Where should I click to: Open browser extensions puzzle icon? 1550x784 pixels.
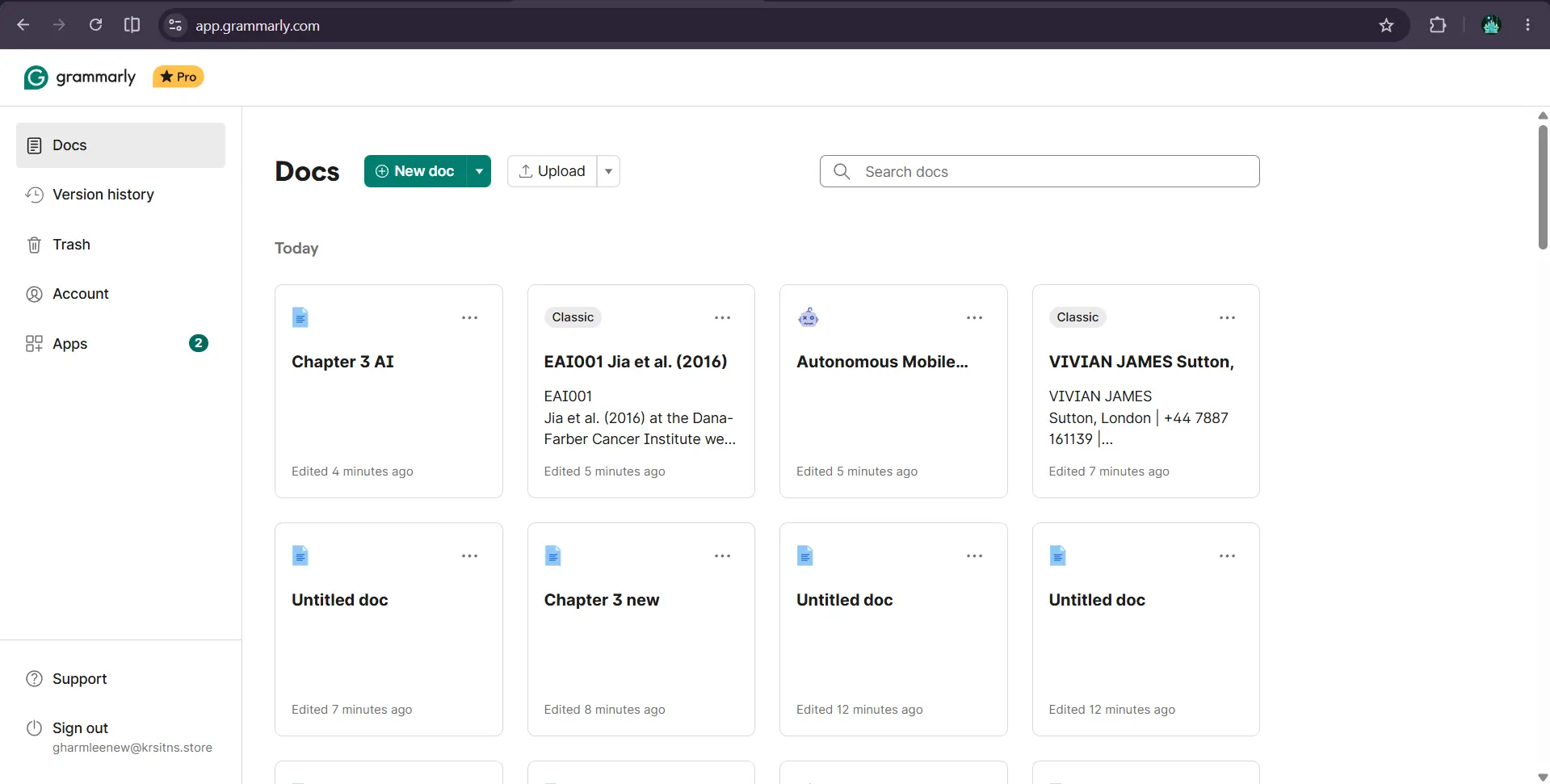click(1438, 25)
